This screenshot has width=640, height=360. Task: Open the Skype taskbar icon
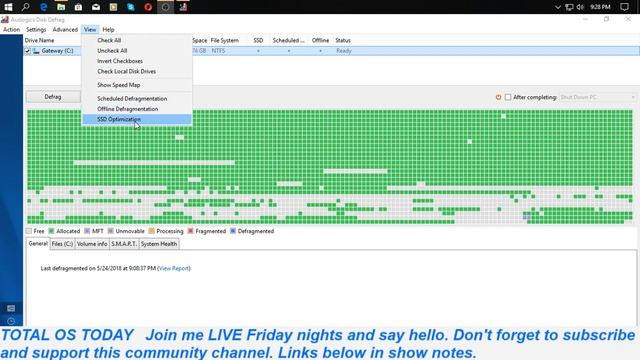pos(131,7)
